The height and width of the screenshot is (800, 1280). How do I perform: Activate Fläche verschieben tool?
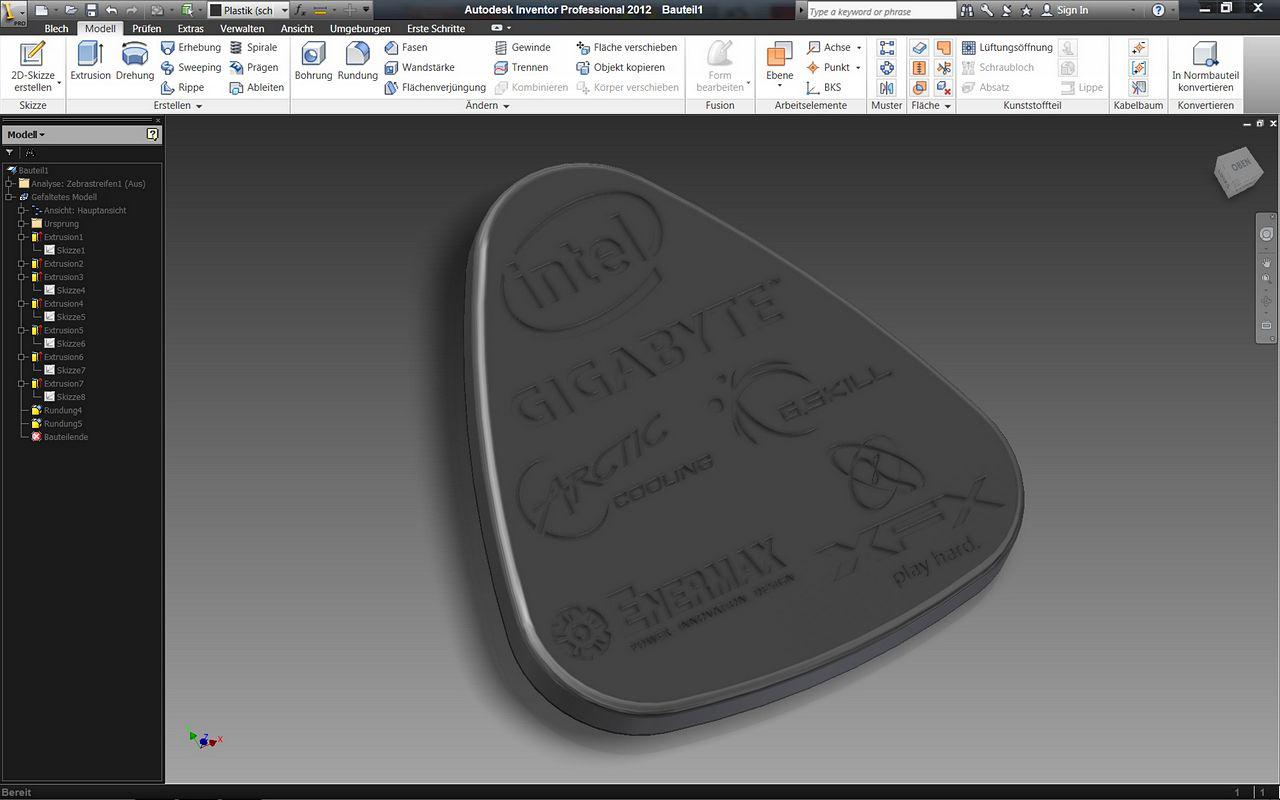pyautogui.click(x=627, y=47)
